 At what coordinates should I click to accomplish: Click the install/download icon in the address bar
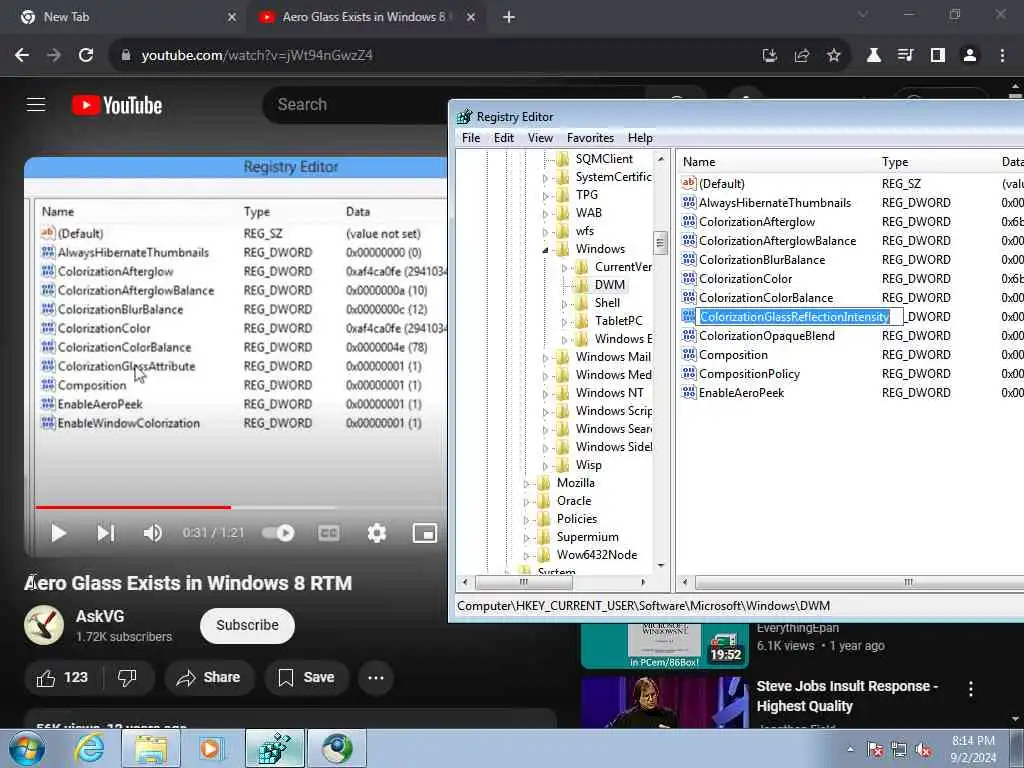coord(770,56)
